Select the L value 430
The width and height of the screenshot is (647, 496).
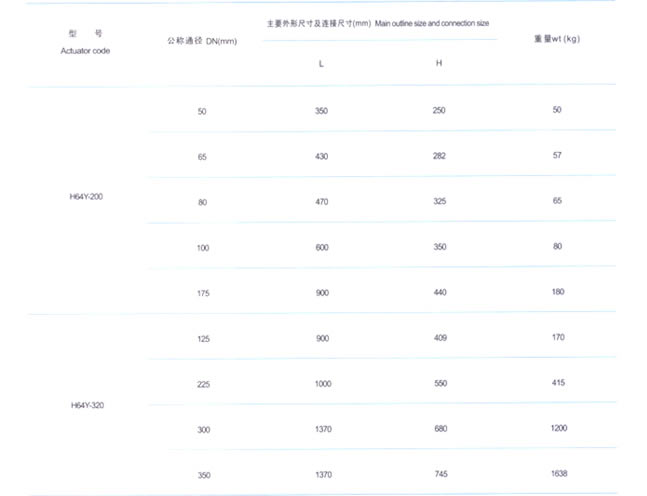click(321, 157)
